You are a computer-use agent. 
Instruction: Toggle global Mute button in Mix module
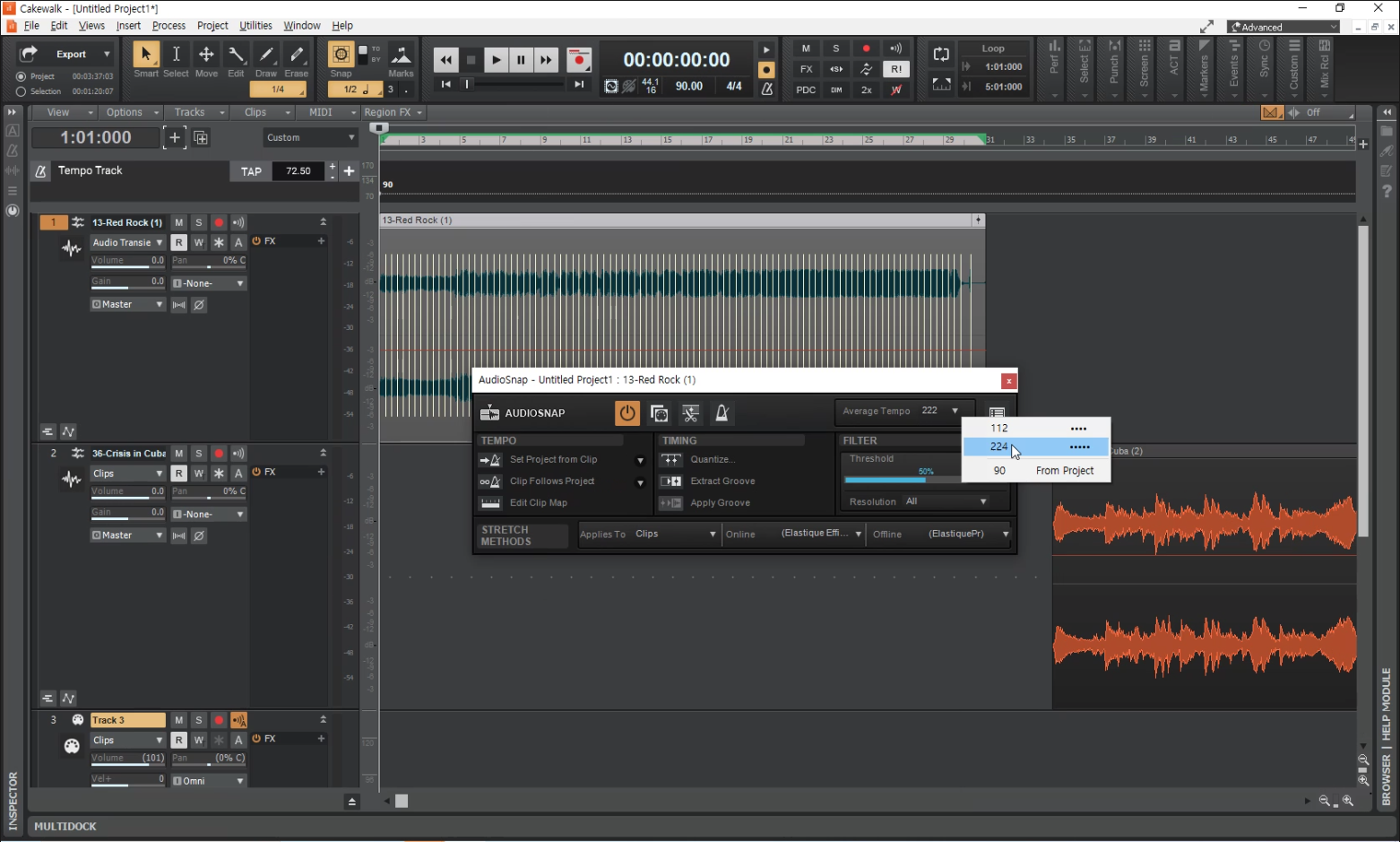pyautogui.click(x=806, y=48)
